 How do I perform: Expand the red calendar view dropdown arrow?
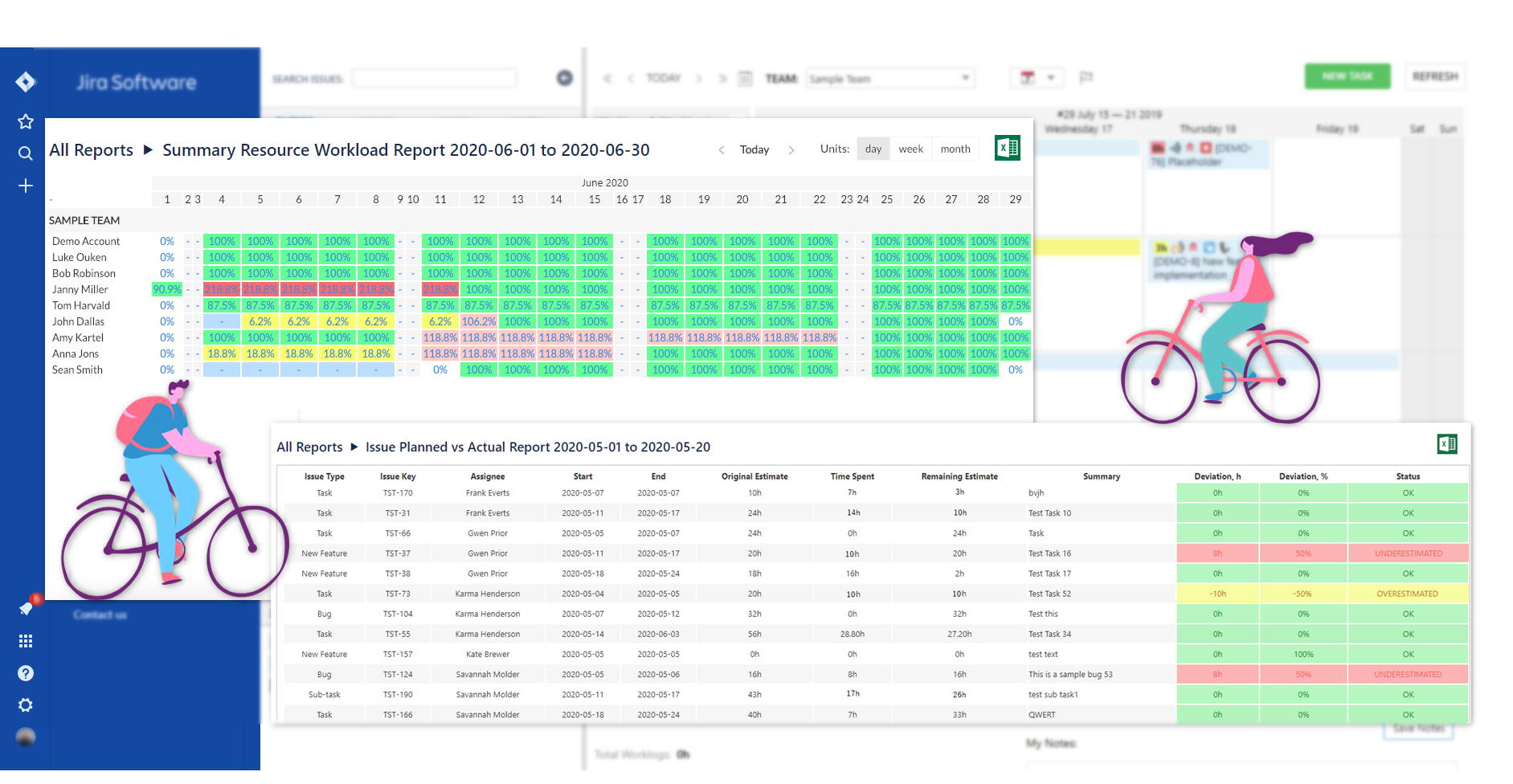click(1051, 78)
